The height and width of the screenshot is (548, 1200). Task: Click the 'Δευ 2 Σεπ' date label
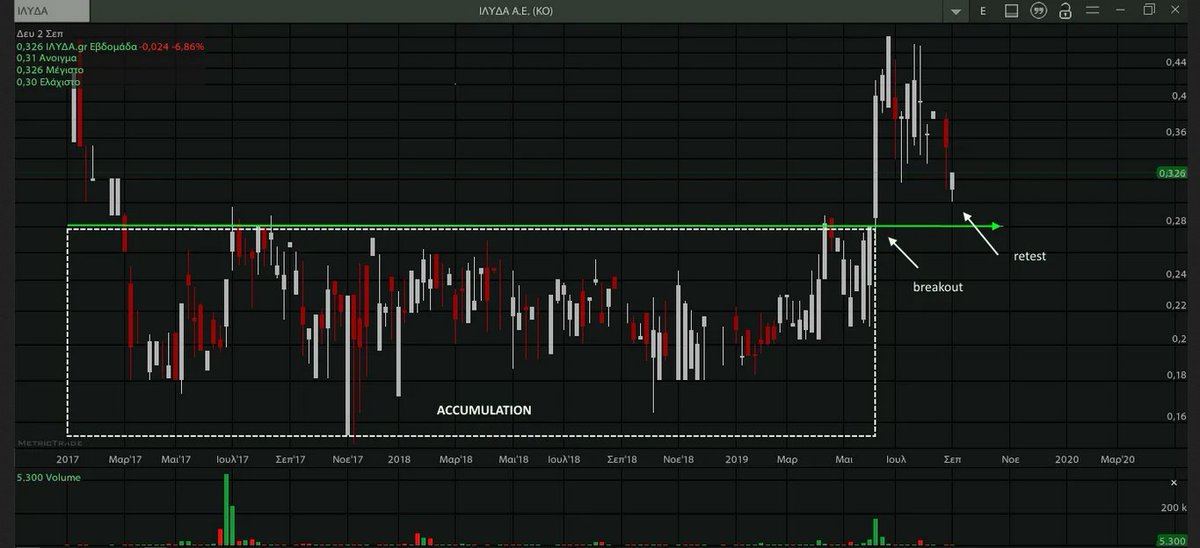40,34
